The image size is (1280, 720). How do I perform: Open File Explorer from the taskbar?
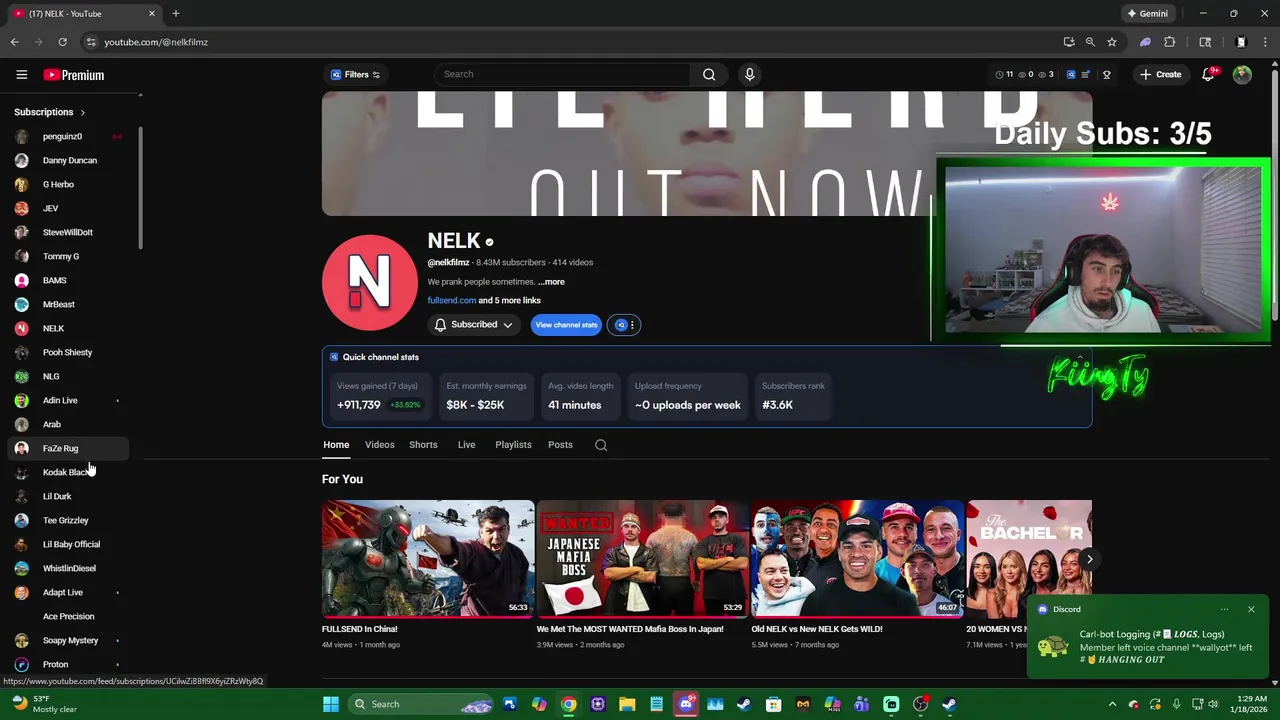pos(627,704)
